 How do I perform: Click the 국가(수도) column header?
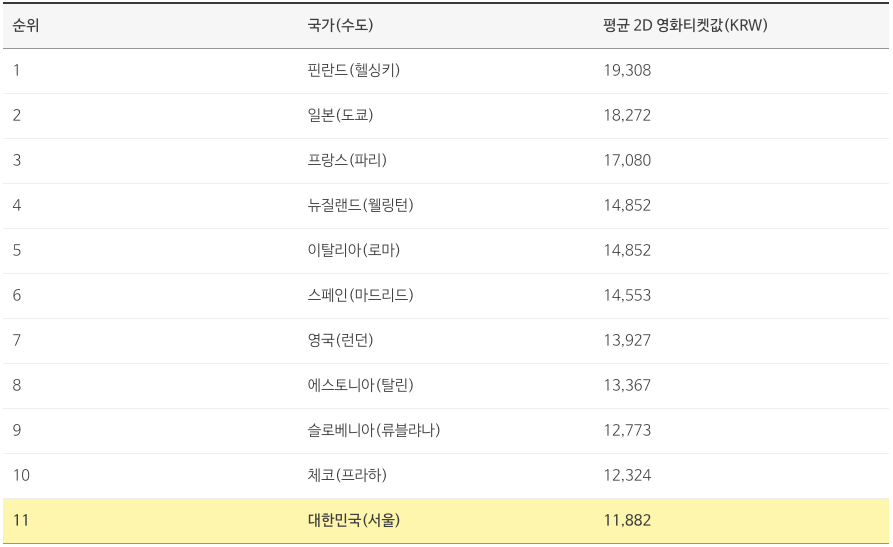(340, 25)
